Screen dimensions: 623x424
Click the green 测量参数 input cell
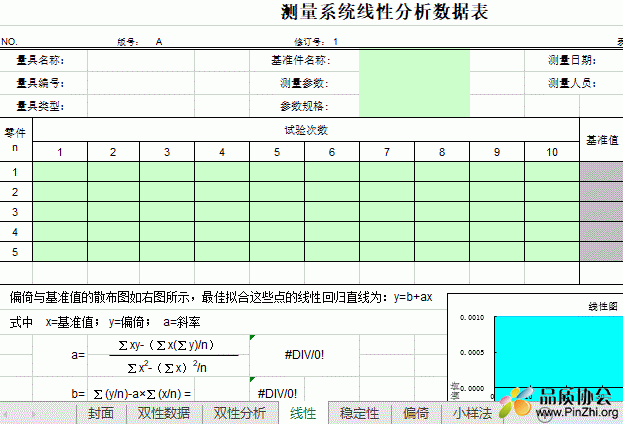pos(414,83)
